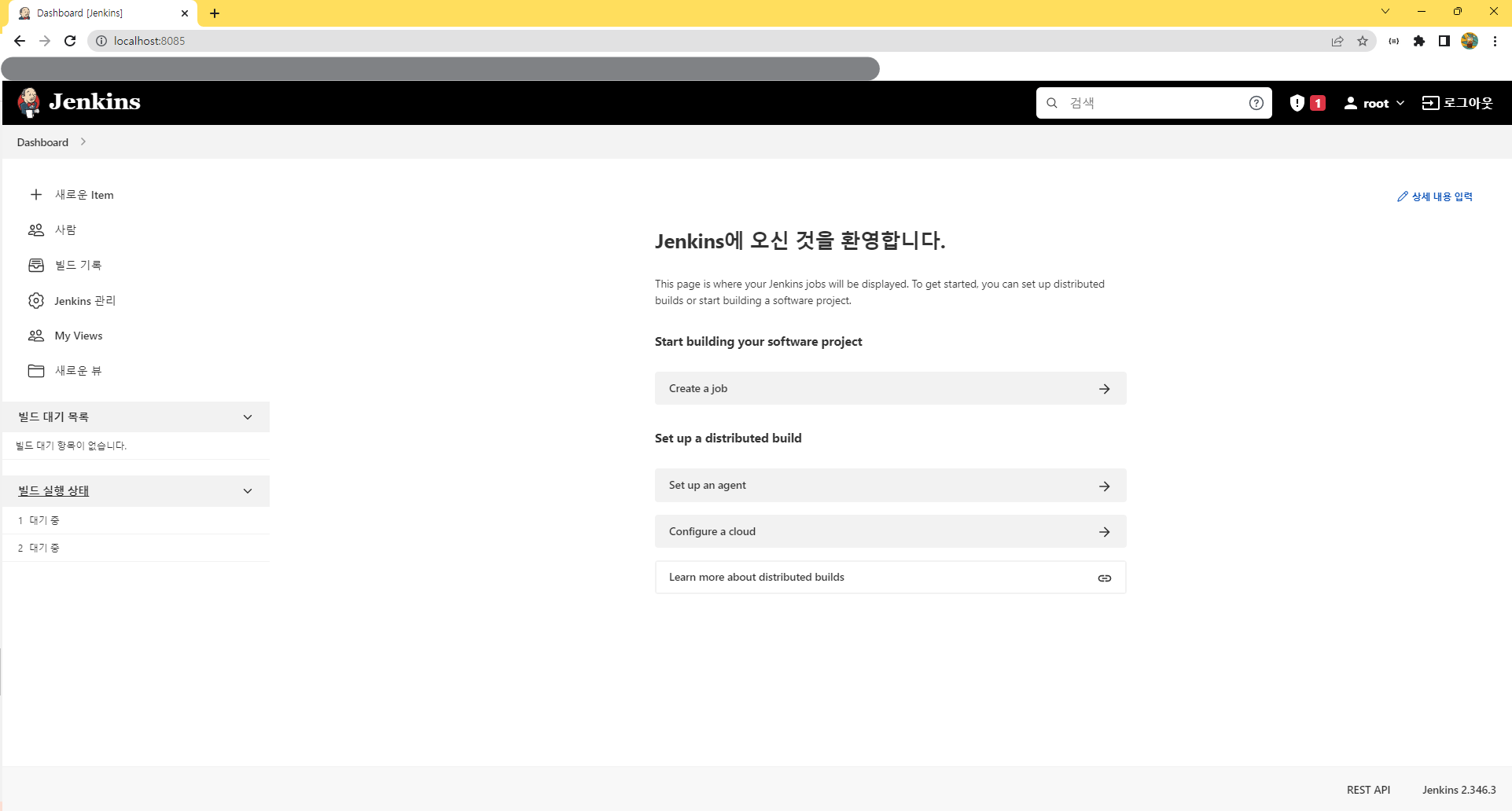This screenshot has height=811, width=1512.
Task: Click the Set up an agent button
Action: tap(890, 486)
